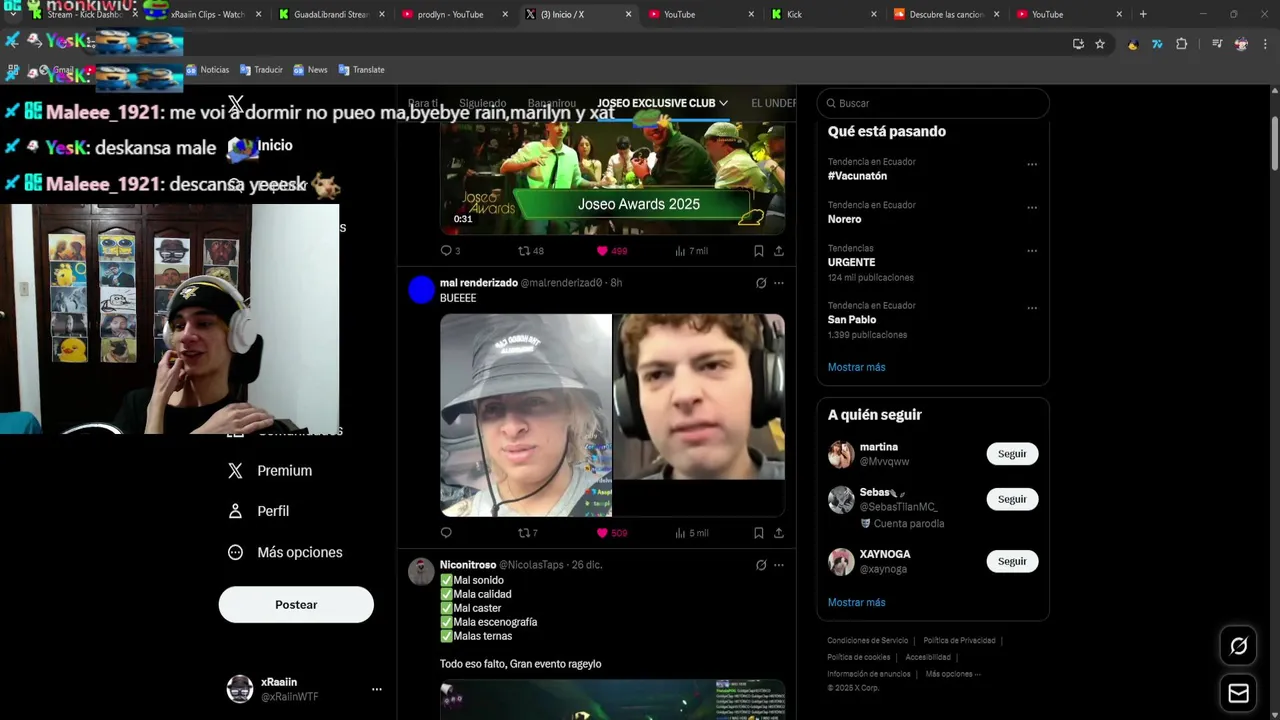Open the messages envelope floating button
The image size is (1280, 720).
click(x=1238, y=693)
